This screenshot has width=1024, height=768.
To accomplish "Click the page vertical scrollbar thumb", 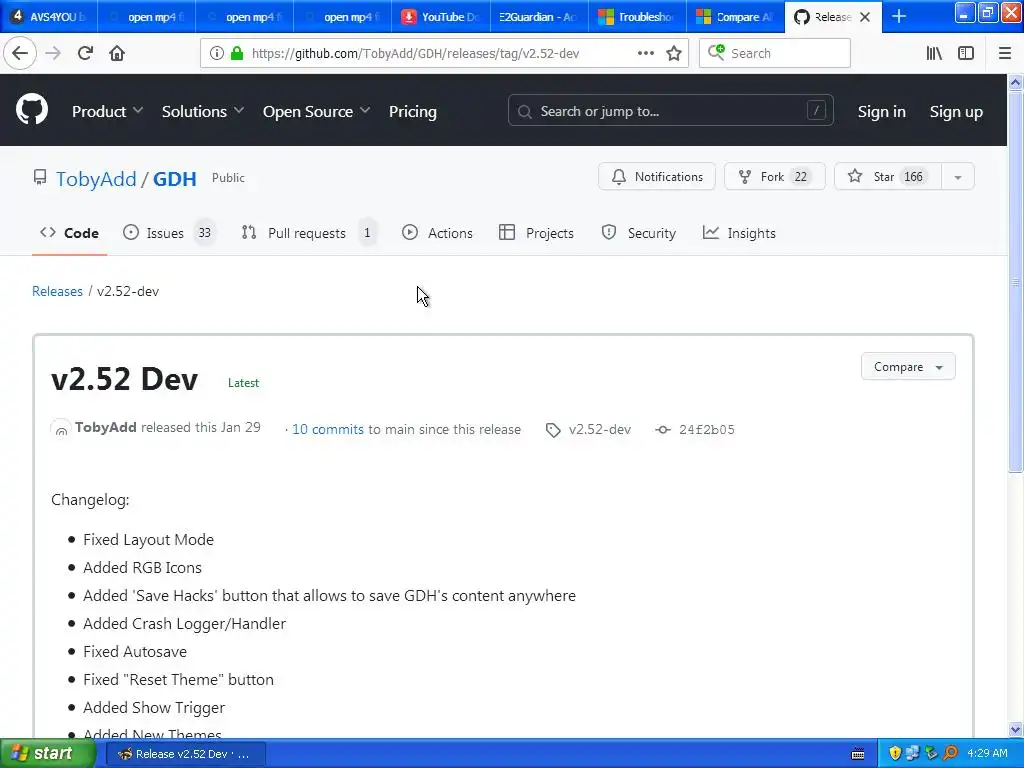I will pyautogui.click(x=1016, y=281).
